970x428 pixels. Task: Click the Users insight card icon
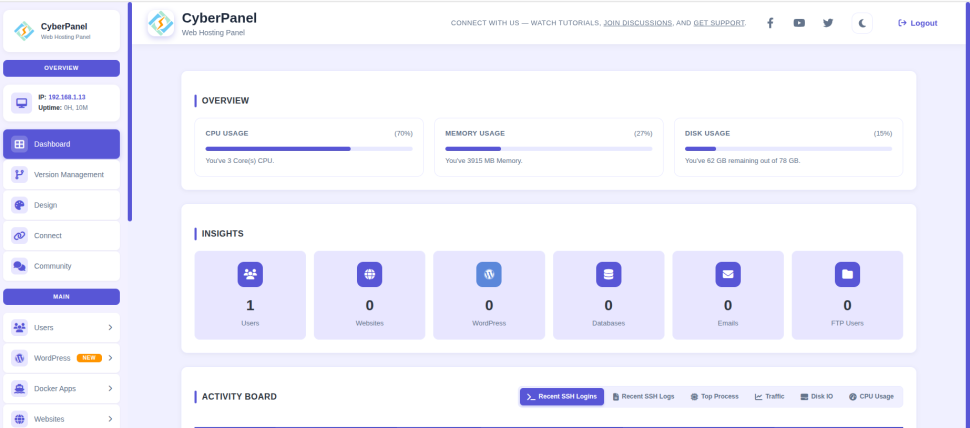250,274
